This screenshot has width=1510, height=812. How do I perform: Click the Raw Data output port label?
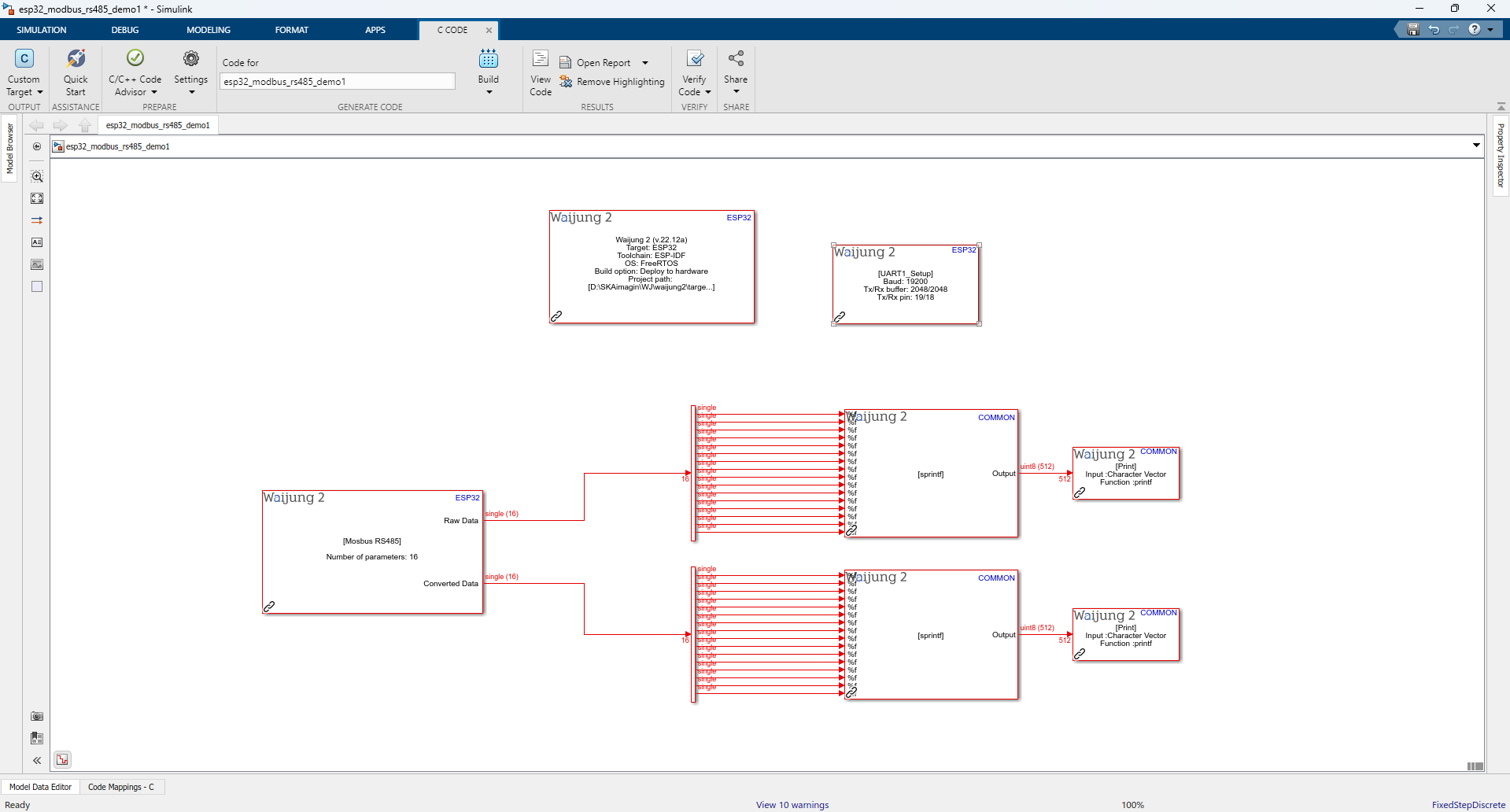click(461, 521)
